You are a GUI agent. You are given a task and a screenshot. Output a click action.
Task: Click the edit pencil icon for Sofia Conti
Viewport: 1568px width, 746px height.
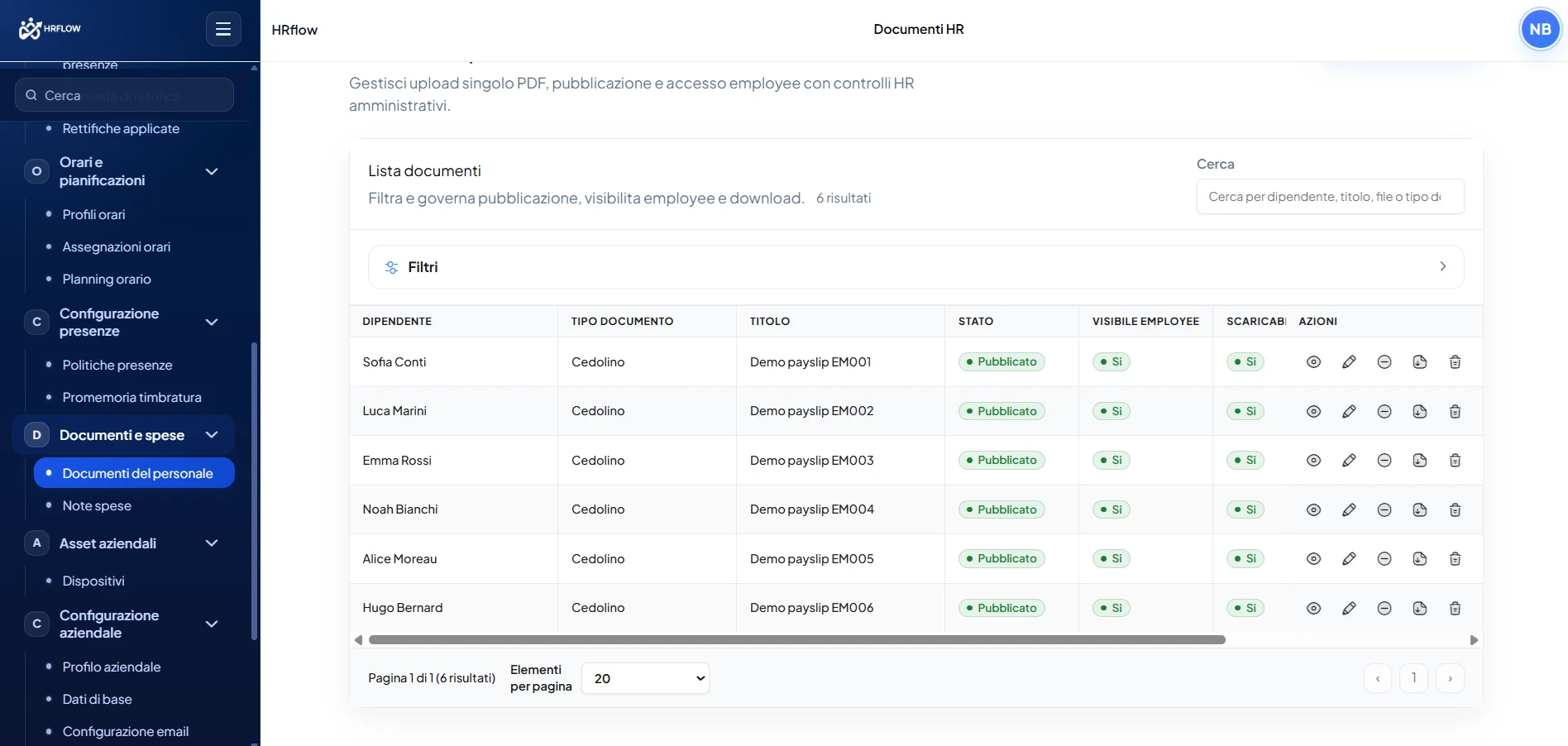[x=1349, y=362]
